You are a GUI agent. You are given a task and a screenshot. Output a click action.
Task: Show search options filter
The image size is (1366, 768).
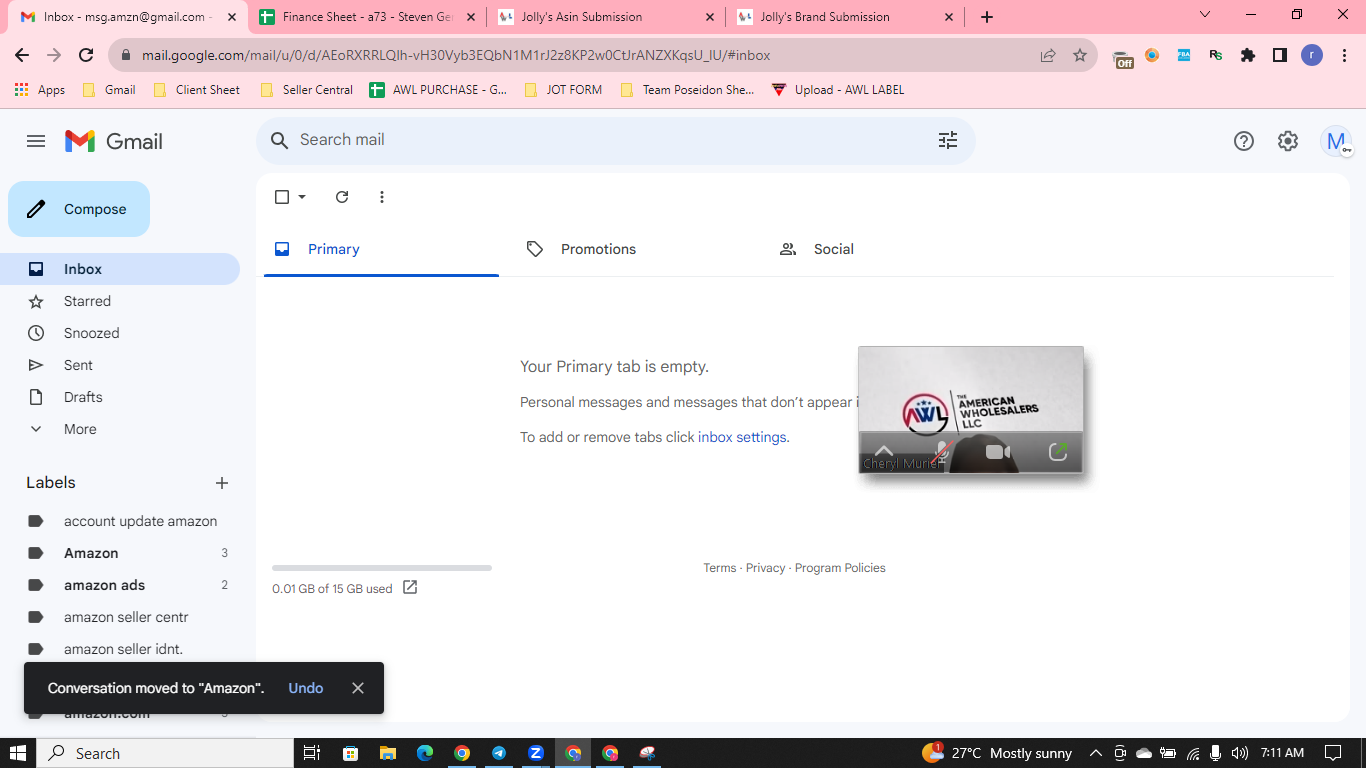tap(948, 140)
